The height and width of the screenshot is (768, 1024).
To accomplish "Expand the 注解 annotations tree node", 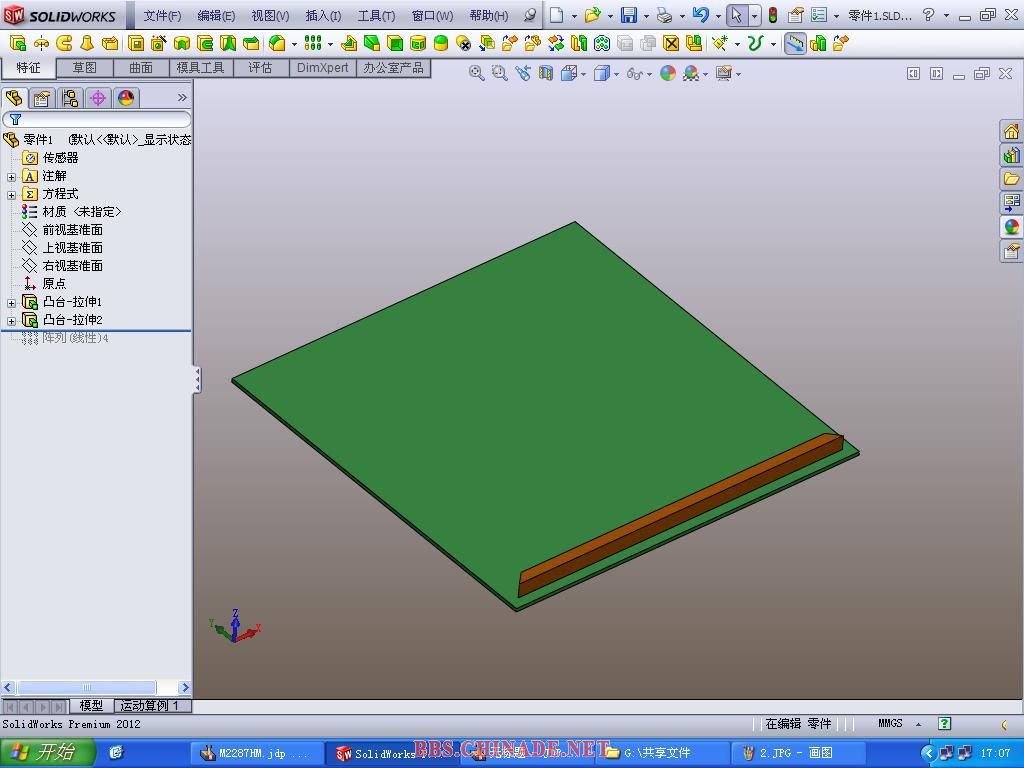I will click(x=12, y=176).
